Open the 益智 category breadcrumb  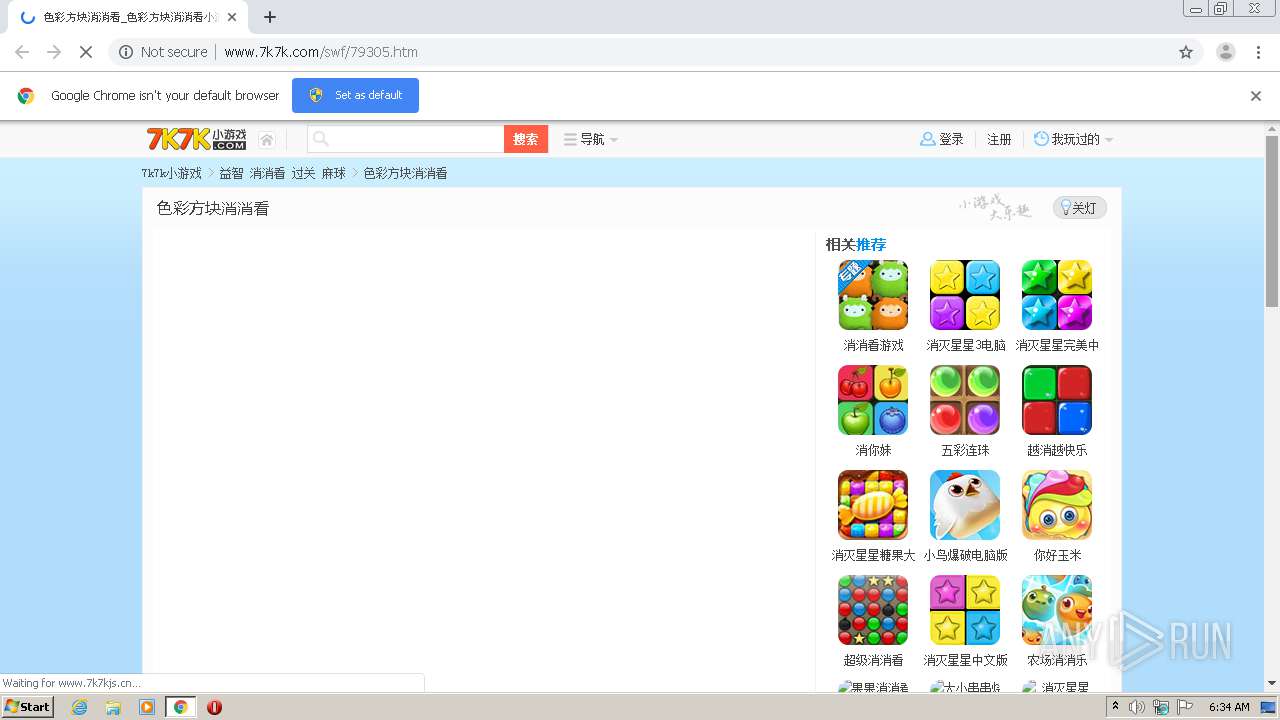click(x=231, y=173)
